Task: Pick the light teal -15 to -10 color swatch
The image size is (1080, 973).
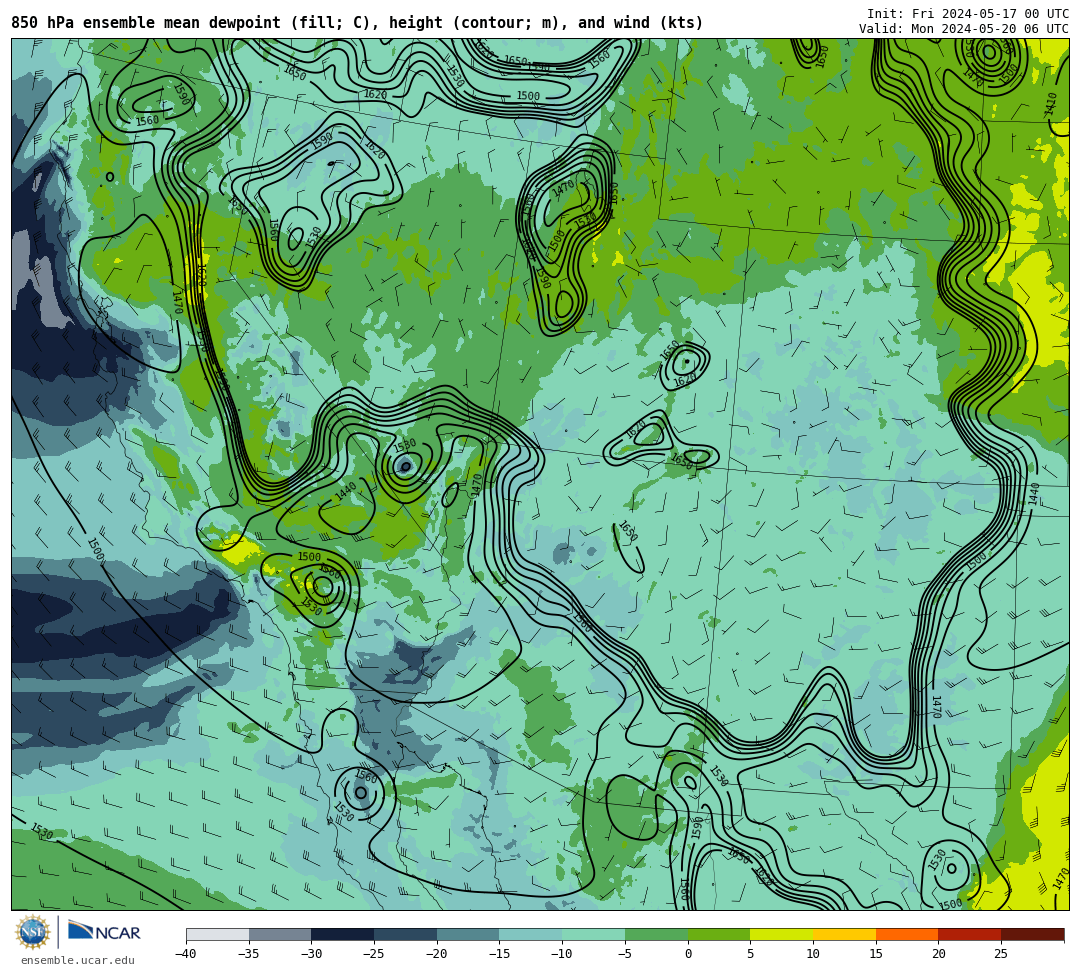Action: (x=530, y=934)
